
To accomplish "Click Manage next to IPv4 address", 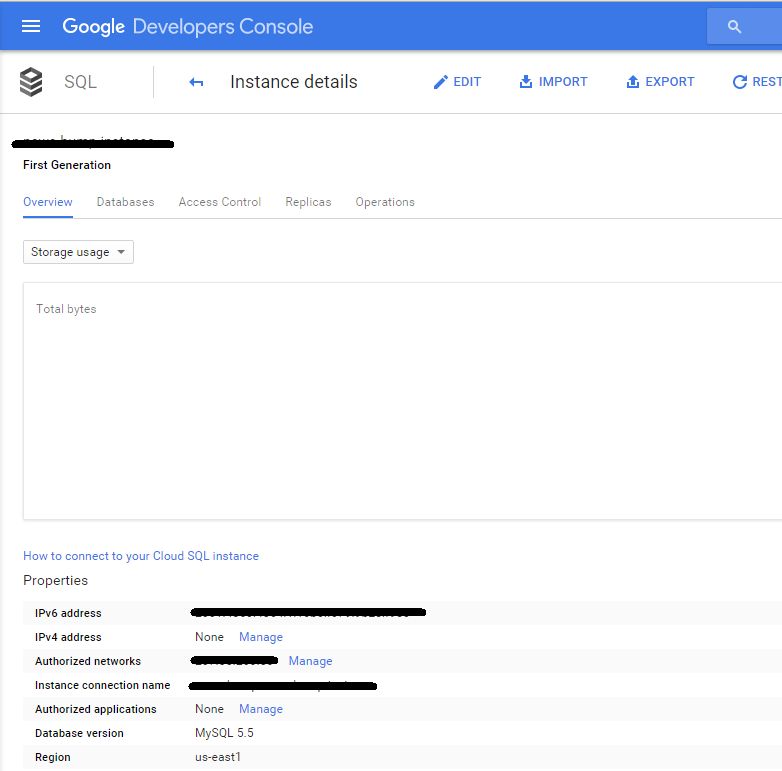I will pyautogui.click(x=261, y=637).
